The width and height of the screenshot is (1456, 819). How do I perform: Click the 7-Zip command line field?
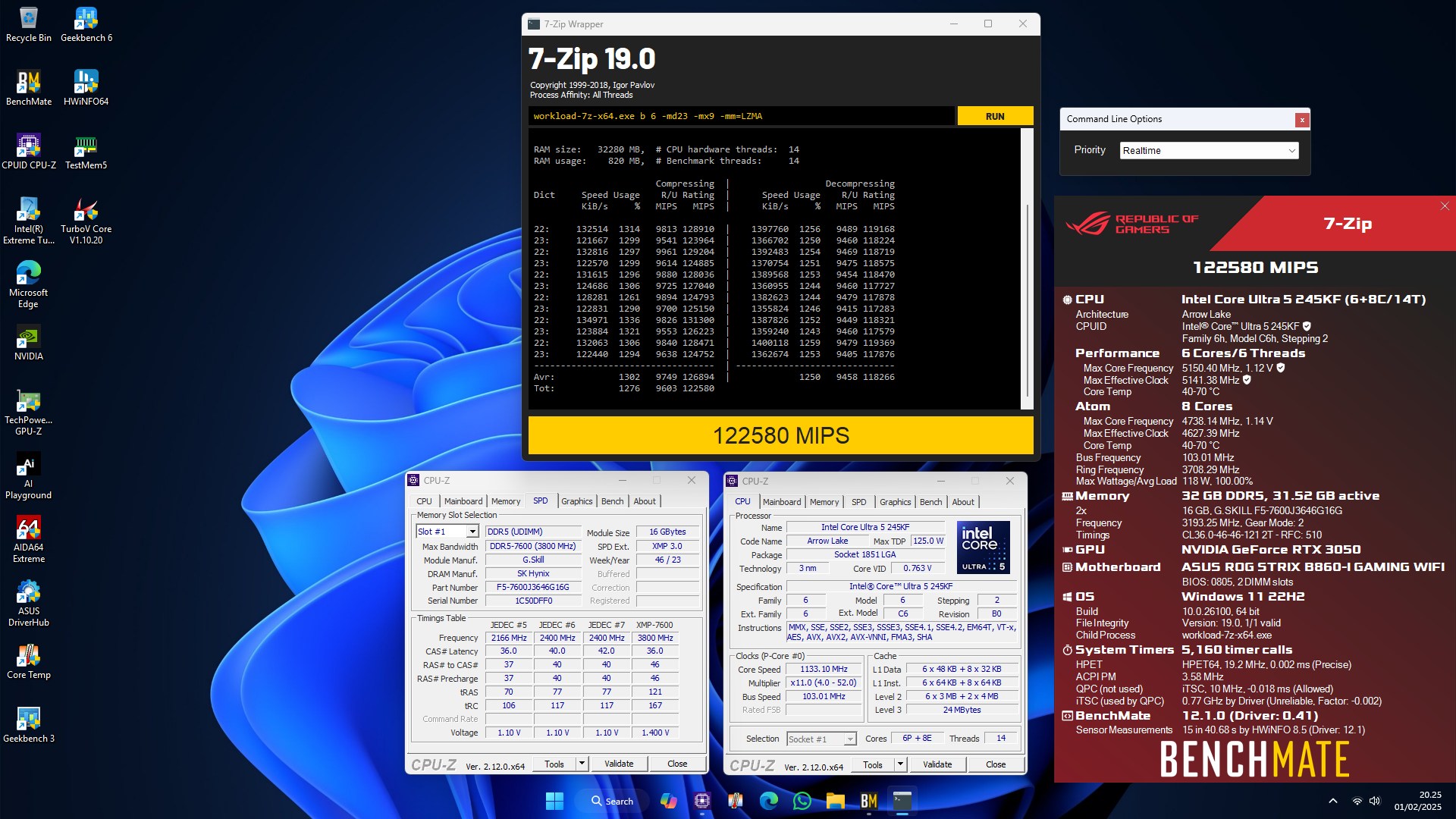pos(741,116)
